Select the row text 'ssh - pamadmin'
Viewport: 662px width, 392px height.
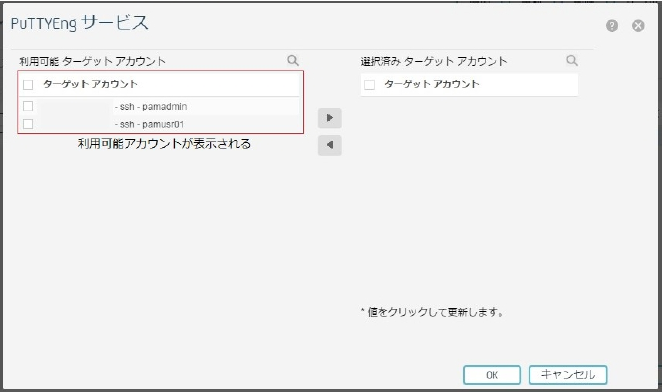[x=151, y=107]
